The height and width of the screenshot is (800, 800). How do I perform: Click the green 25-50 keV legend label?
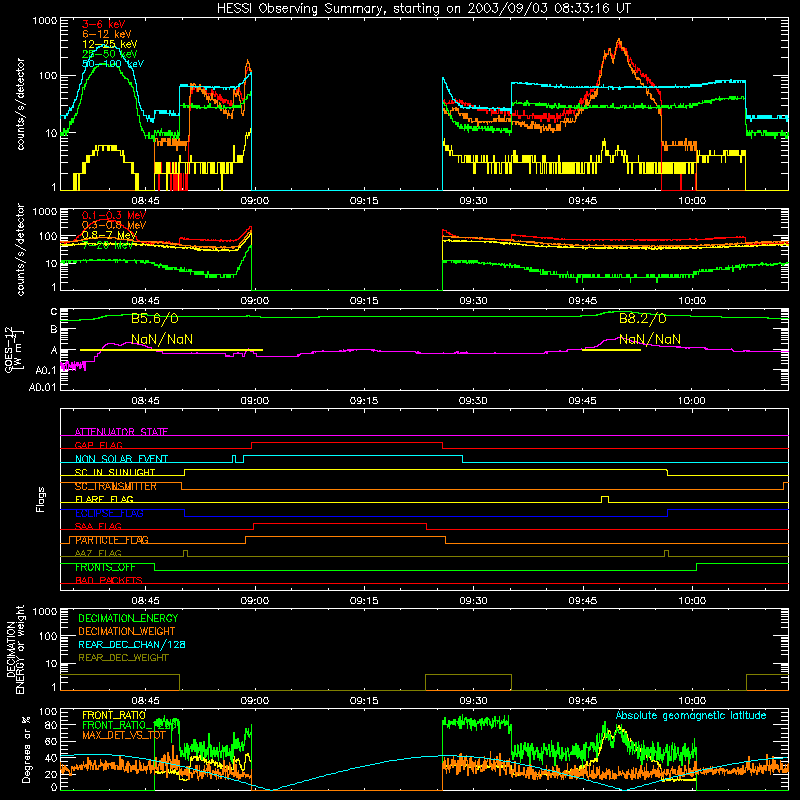click(x=110, y=54)
